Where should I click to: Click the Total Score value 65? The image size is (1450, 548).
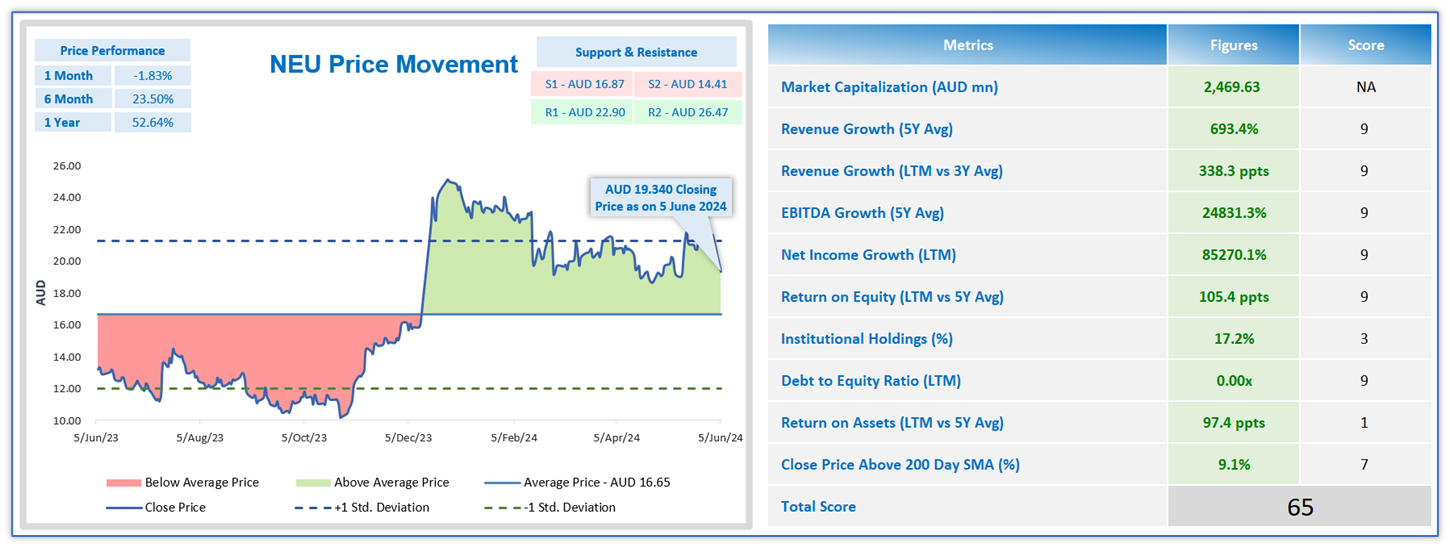pyautogui.click(x=1300, y=507)
